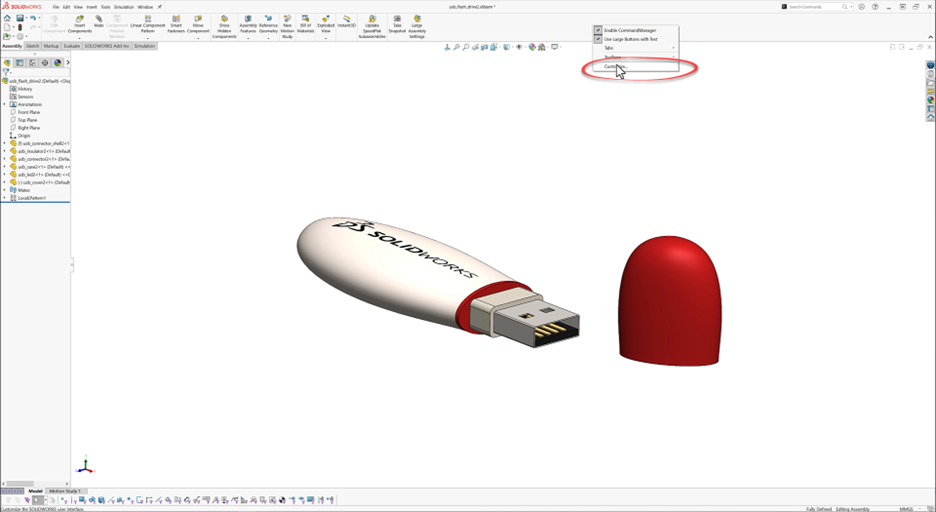Click the Home icon in quick toolbar
Image resolution: width=936 pixels, height=512 pixels.
7,18
